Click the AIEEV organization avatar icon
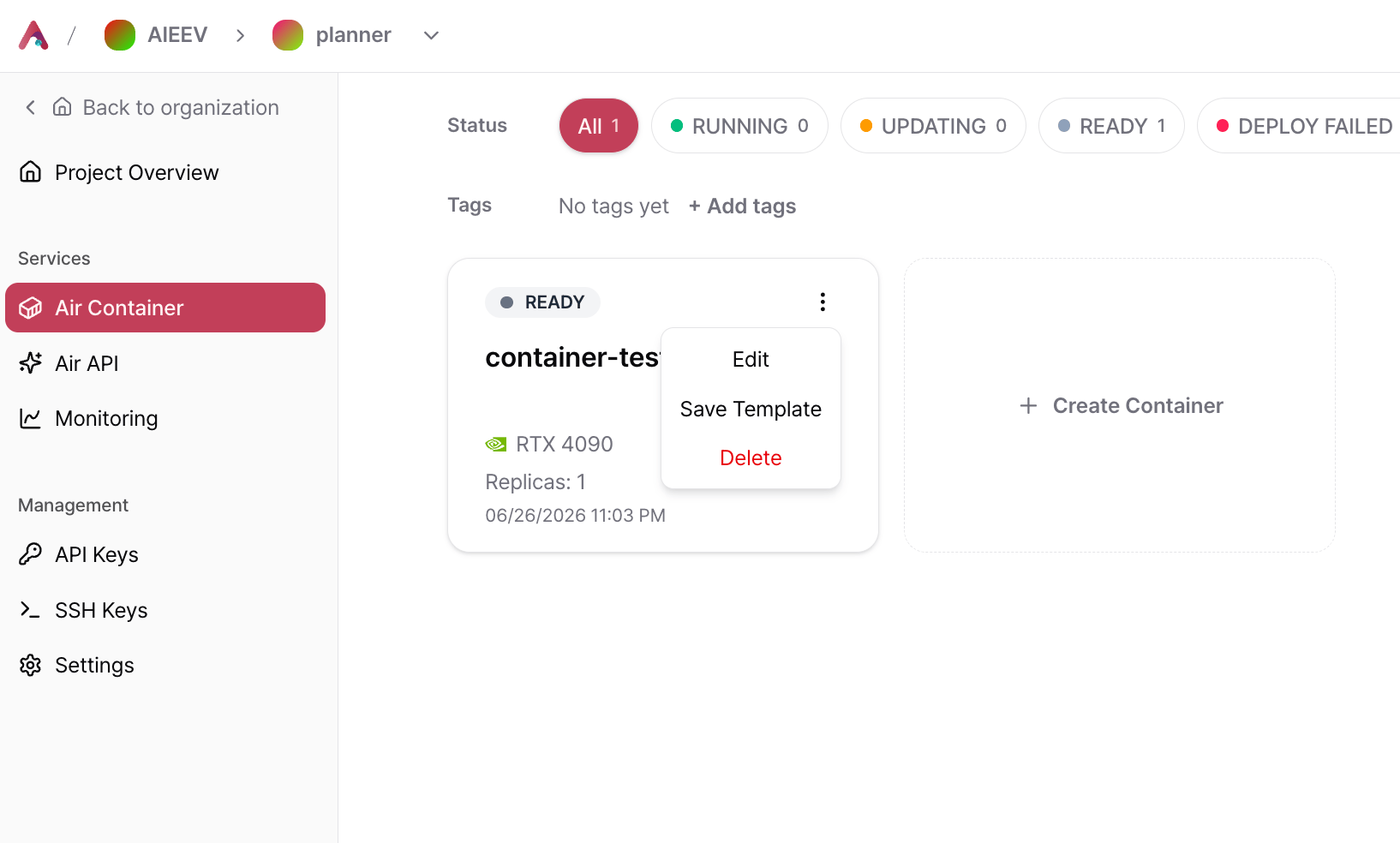1400x843 pixels. (x=120, y=35)
